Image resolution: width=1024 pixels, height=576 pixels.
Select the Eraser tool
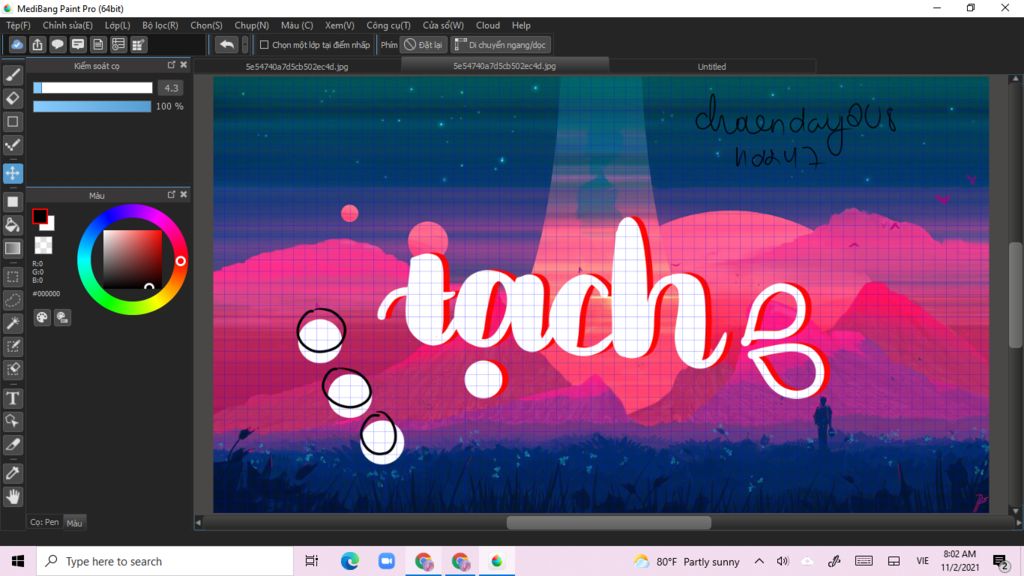[x=12, y=99]
